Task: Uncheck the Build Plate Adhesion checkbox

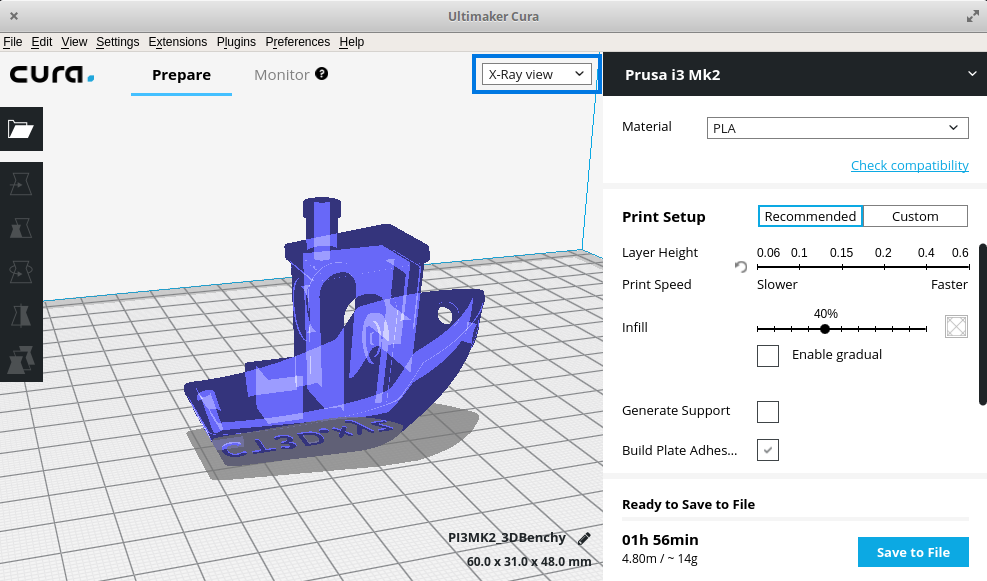Action: coord(767,450)
